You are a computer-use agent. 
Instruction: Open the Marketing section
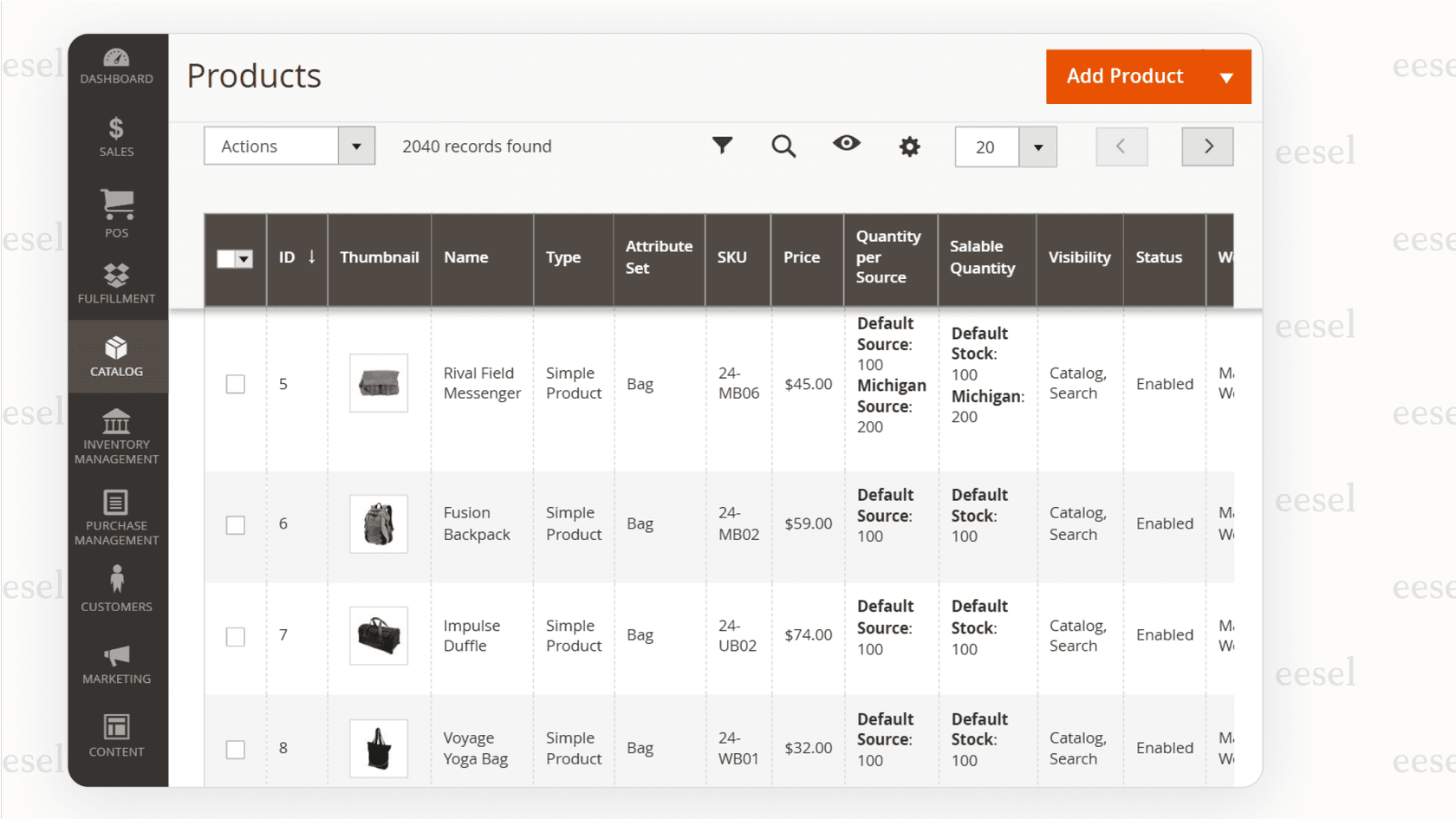coord(117,663)
